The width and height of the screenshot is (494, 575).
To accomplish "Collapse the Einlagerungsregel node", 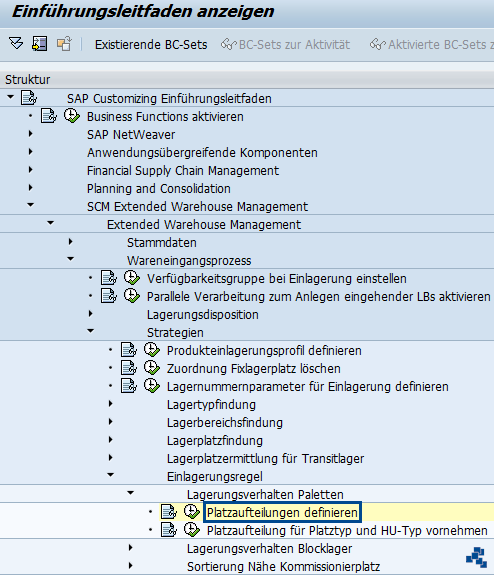I will pyautogui.click(x=110, y=475).
